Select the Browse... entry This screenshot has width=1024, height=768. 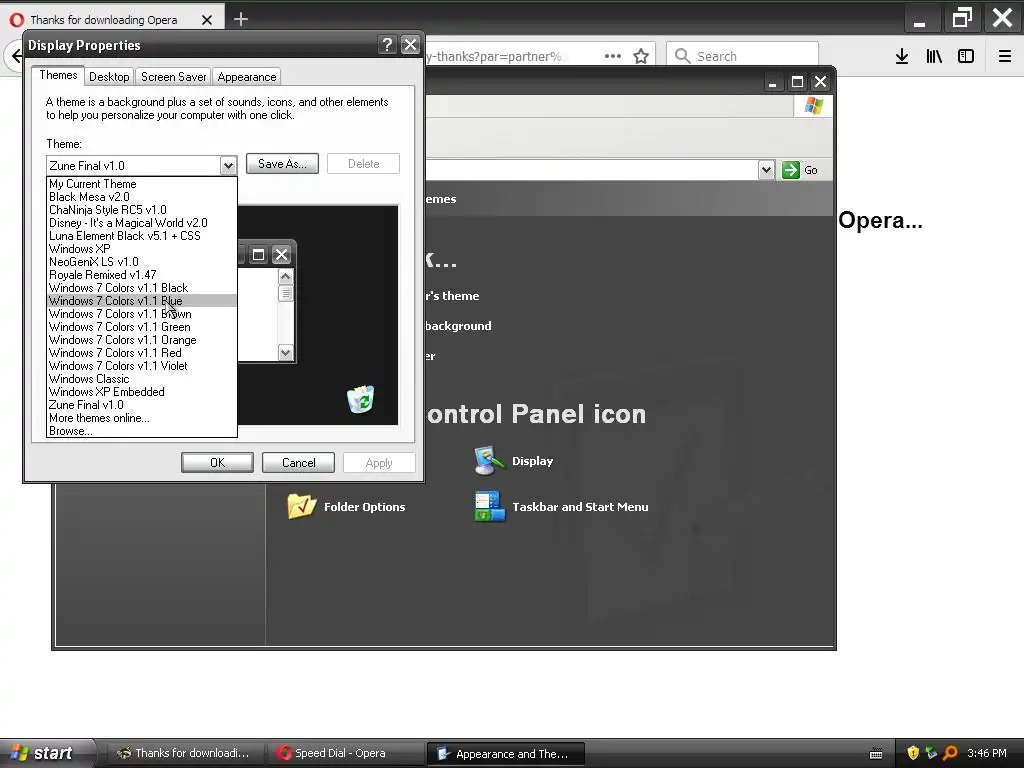point(142,431)
